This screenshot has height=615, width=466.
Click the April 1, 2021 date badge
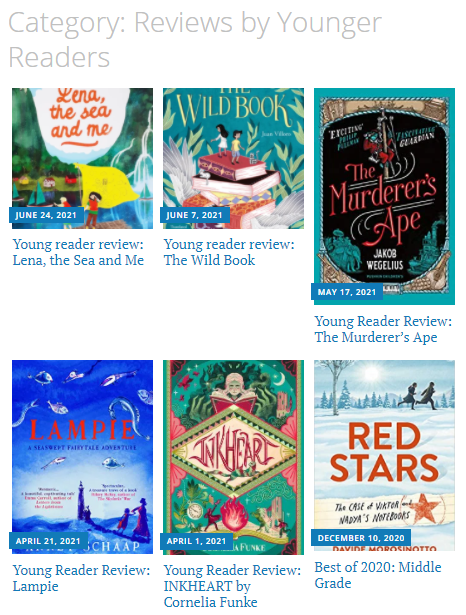[197, 541]
